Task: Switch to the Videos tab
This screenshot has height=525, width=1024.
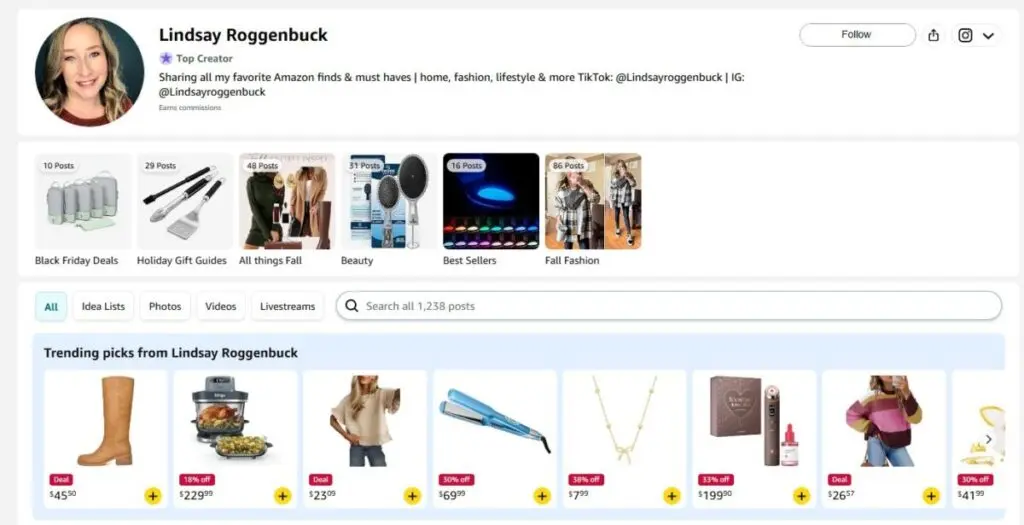Action: click(221, 306)
